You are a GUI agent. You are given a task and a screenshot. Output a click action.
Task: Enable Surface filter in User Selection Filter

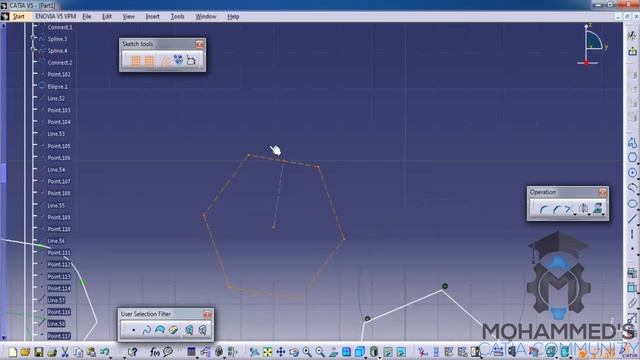[x=160, y=330]
